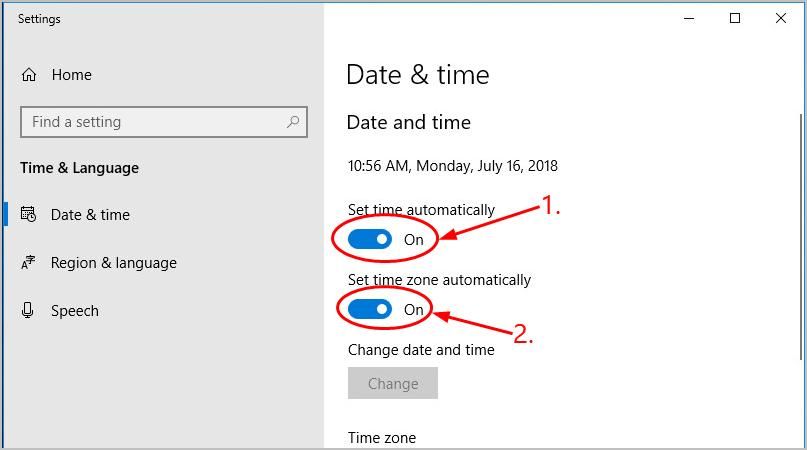
Task: Click the Date & time calendar-clock icon
Action: [x=29, y=215]
